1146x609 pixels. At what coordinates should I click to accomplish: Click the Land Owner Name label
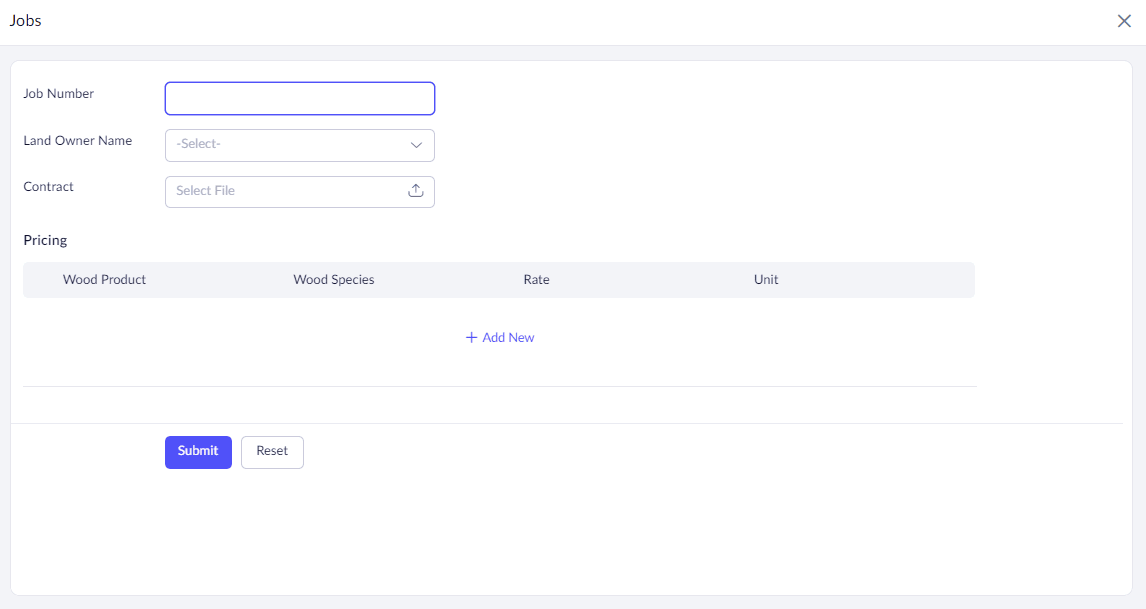point(77,141)
